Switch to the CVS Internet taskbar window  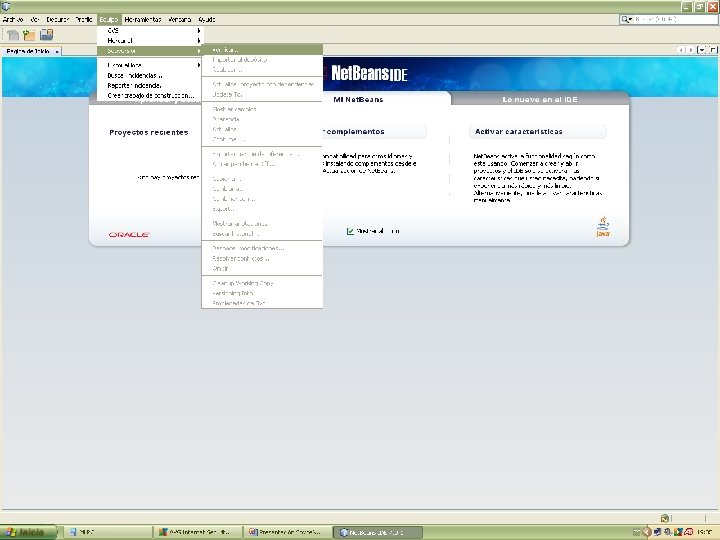(197, 532)
